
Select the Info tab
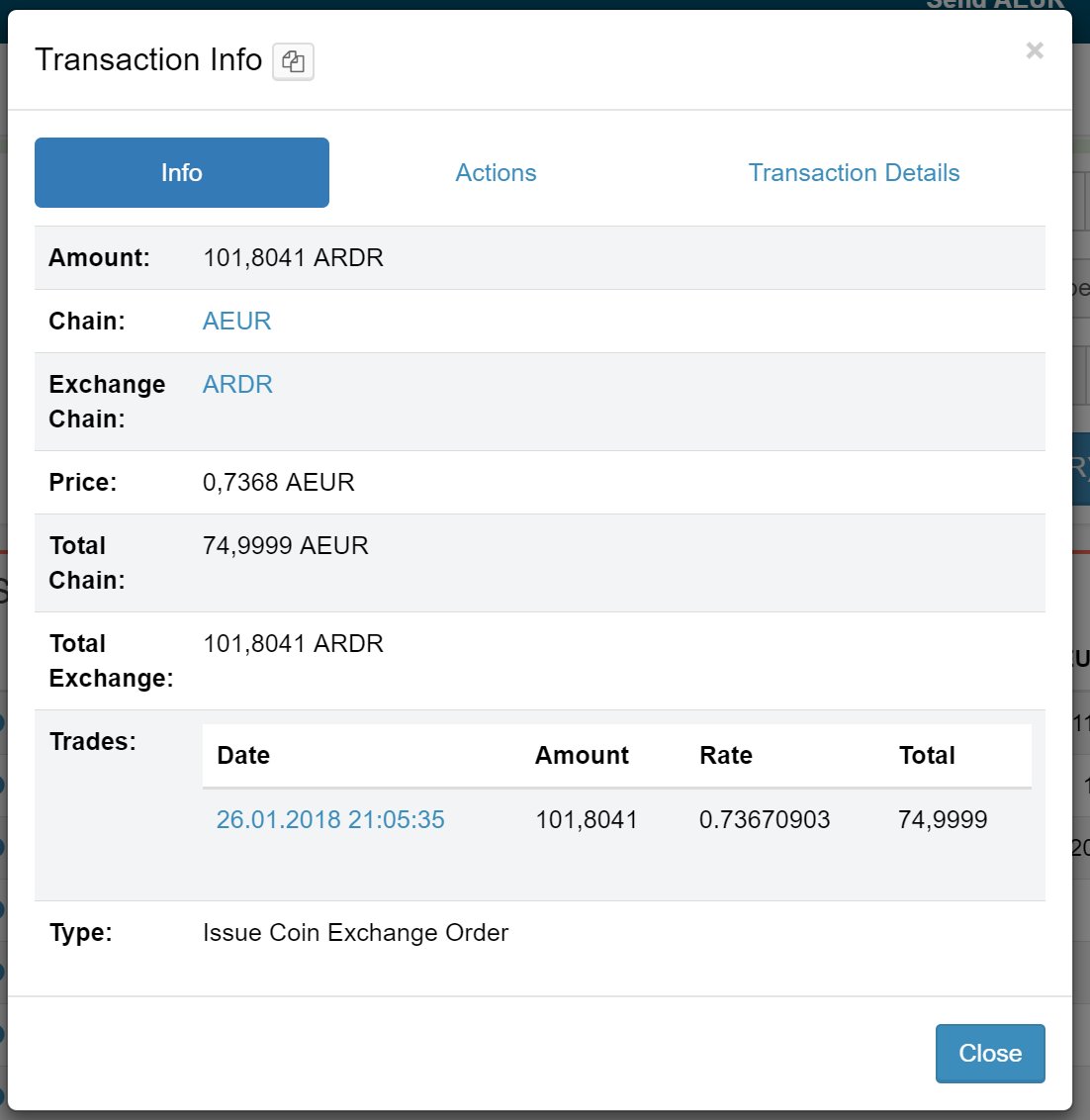click(x=181, y=173)
